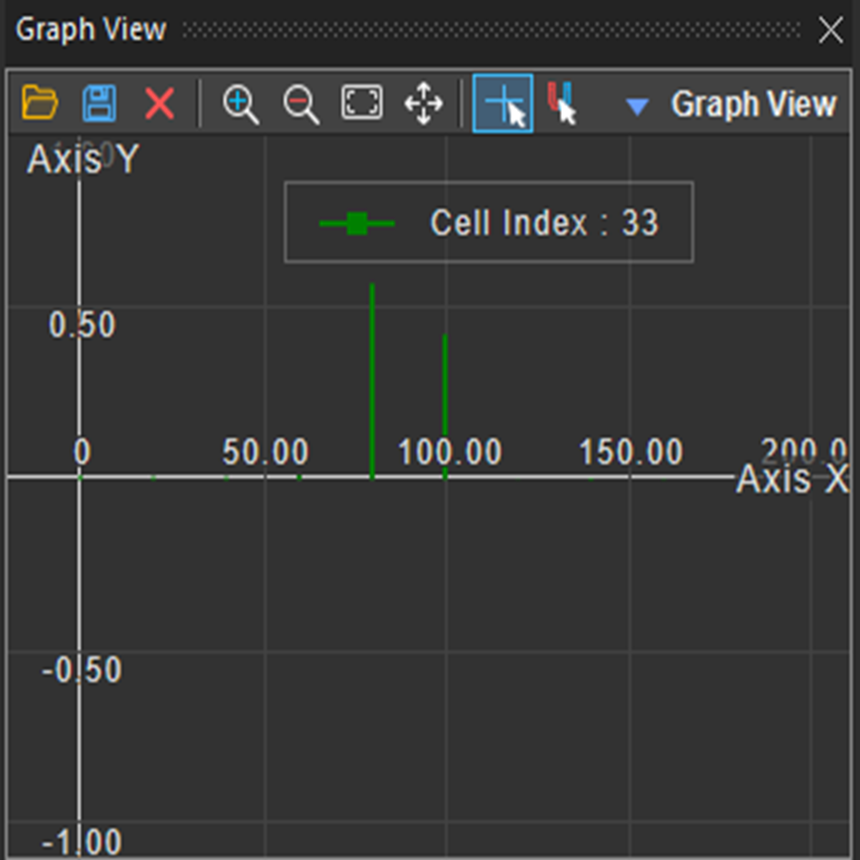Click the 0 origin tick label
This screenshot has height=860, width=860.
click(82, 452)
